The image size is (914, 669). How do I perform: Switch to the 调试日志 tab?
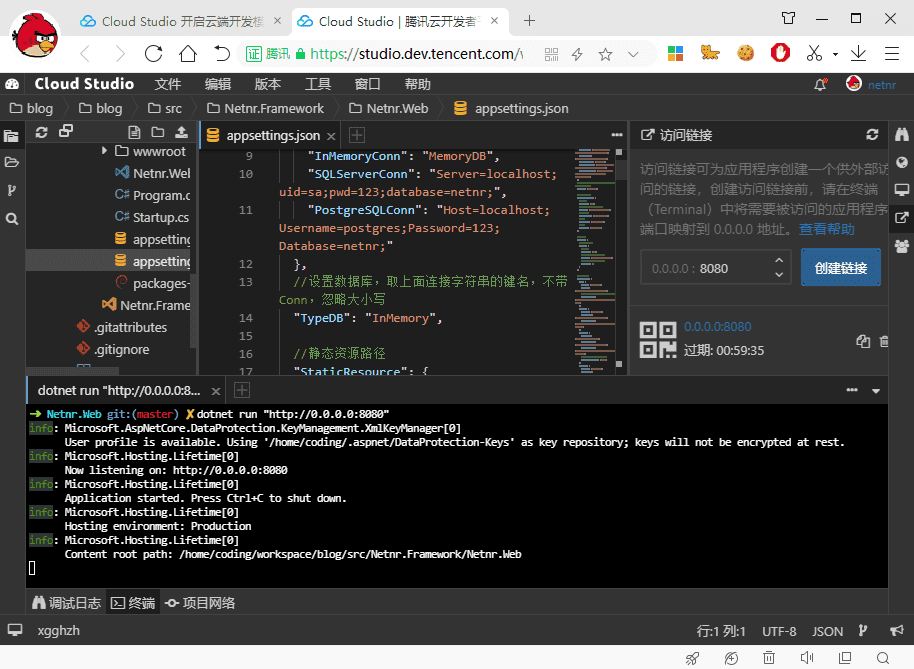coord(66,603)
